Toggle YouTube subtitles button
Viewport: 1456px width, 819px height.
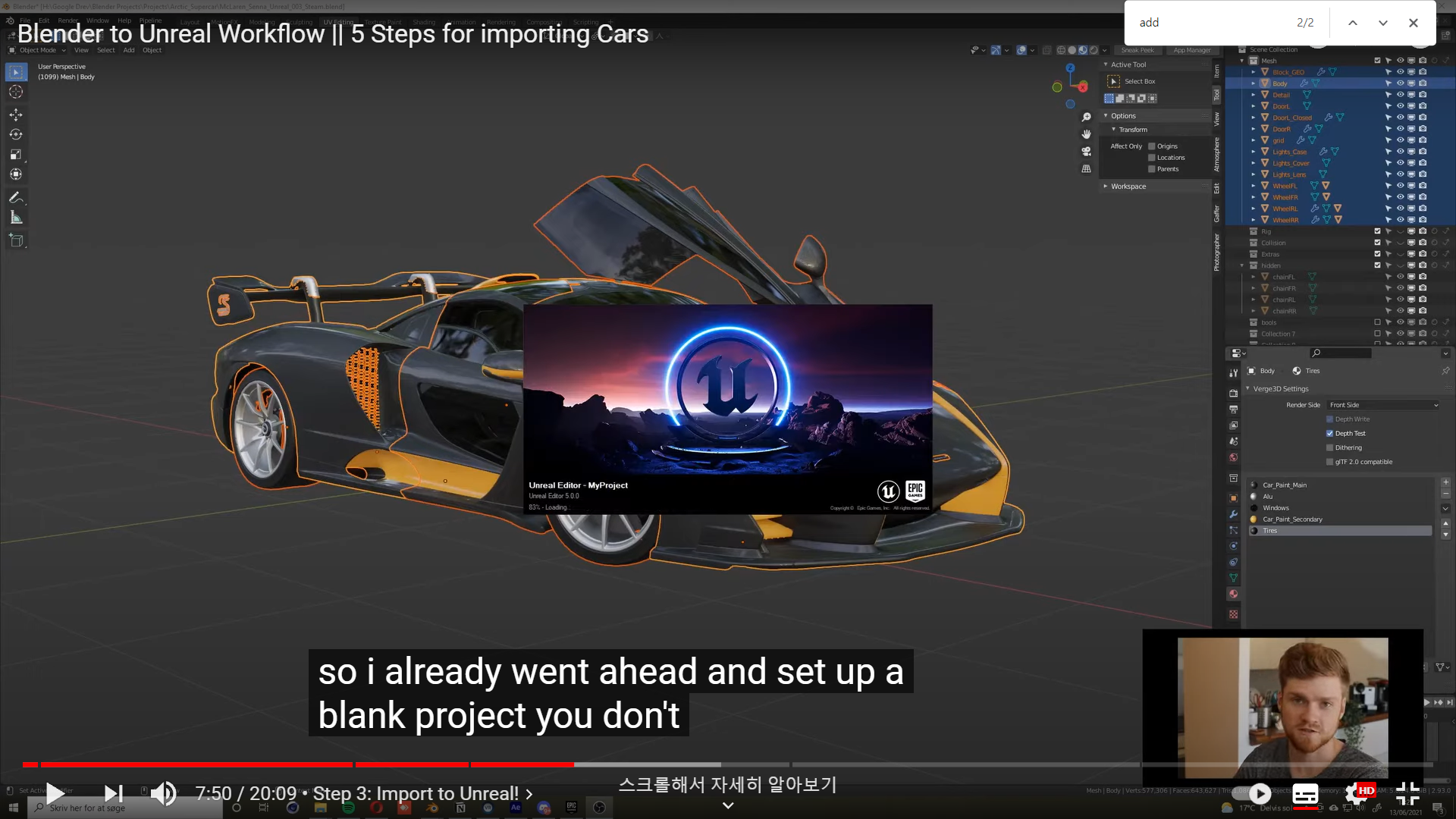pos(1305,794)
